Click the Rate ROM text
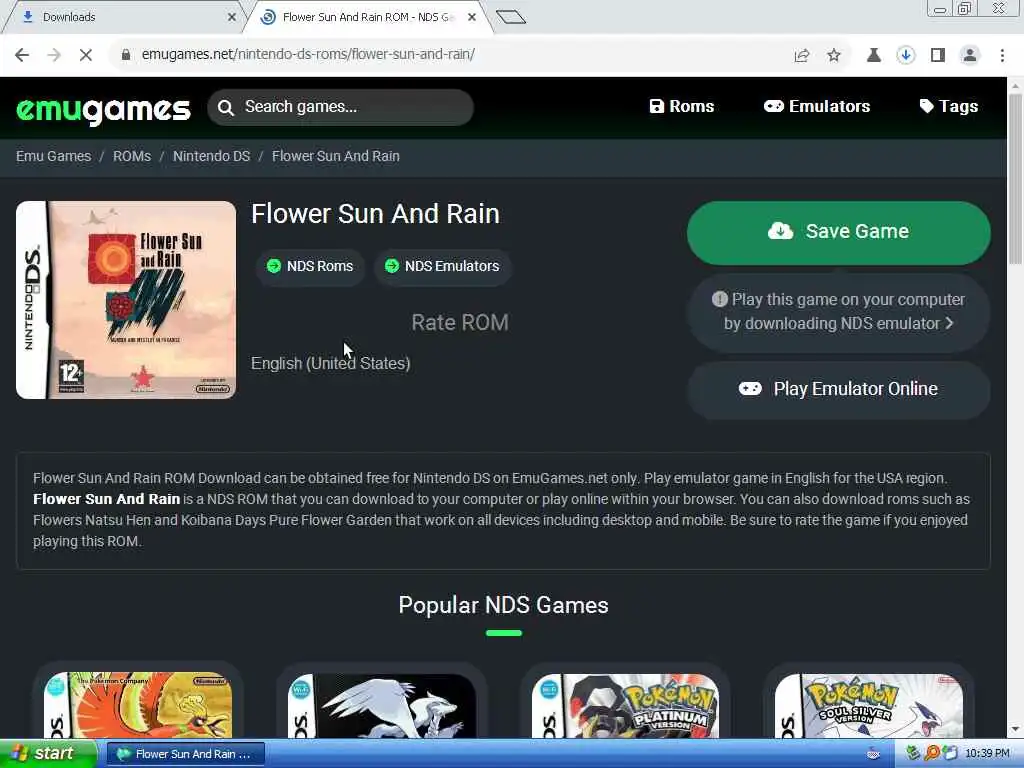The image size is (1024, 768). click(460, 323)
